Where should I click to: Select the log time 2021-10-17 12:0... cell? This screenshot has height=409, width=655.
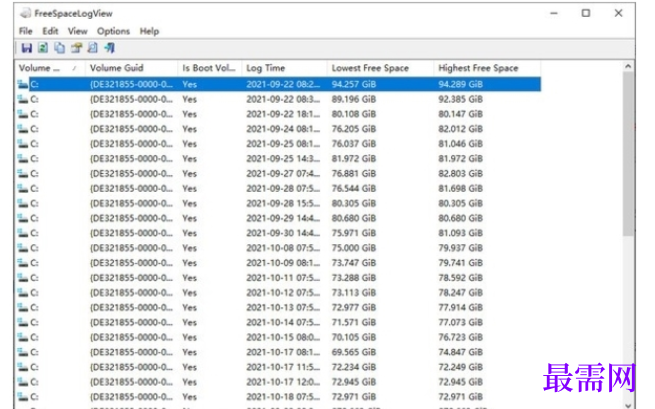(x=283, y=382)
